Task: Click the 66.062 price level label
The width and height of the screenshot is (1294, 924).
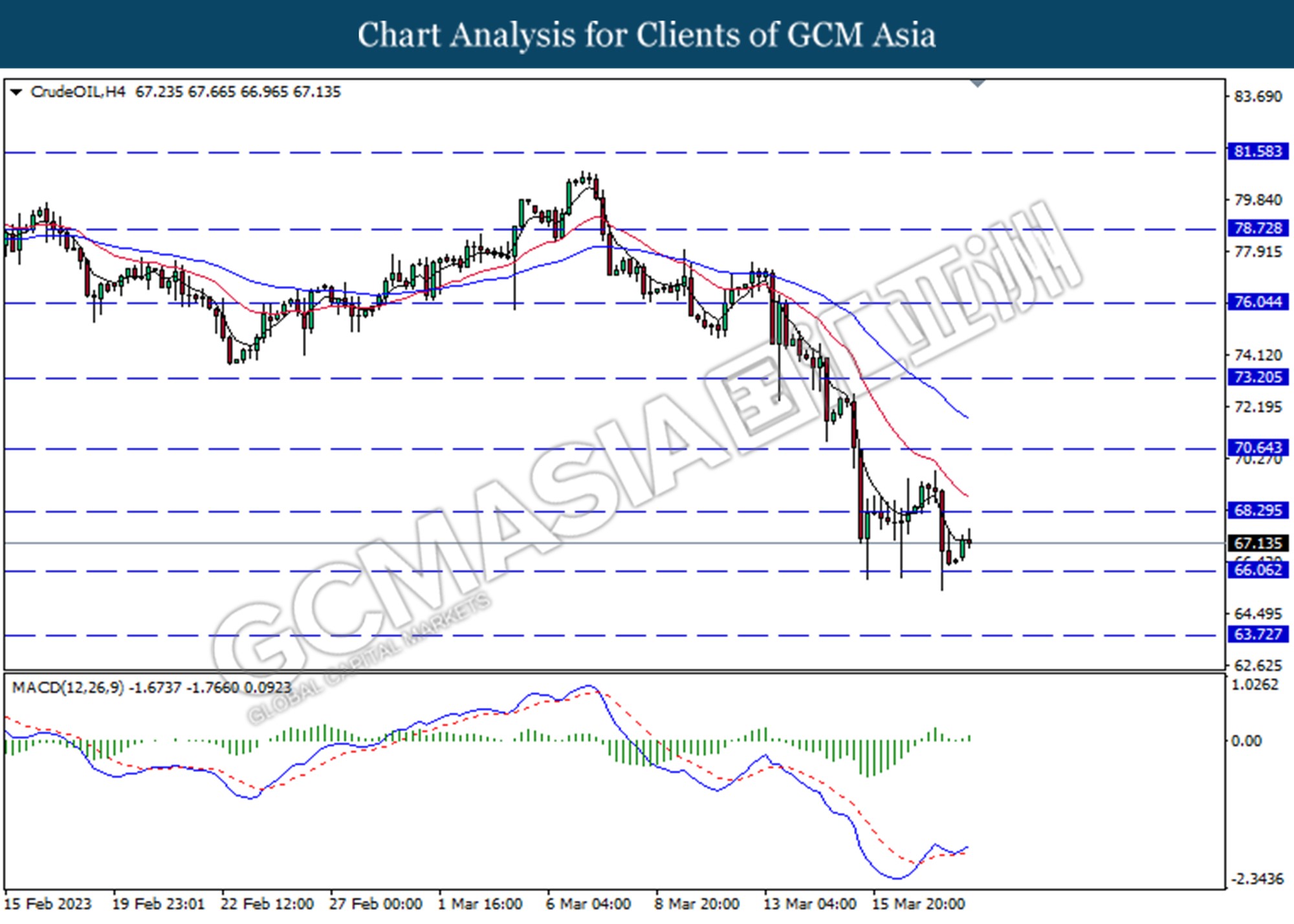Action: click(x=1258, y=570)
